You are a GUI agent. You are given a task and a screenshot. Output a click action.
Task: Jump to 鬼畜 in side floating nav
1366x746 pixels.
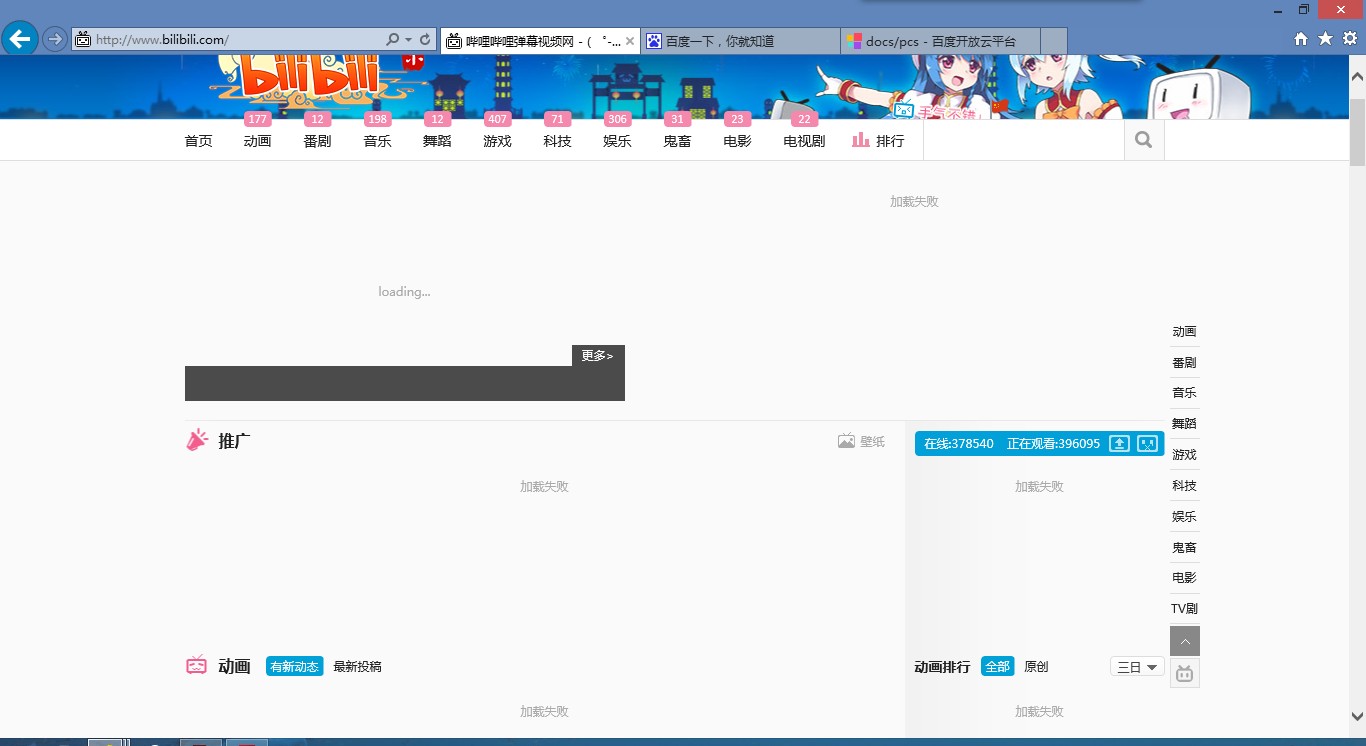(1184, 548)
